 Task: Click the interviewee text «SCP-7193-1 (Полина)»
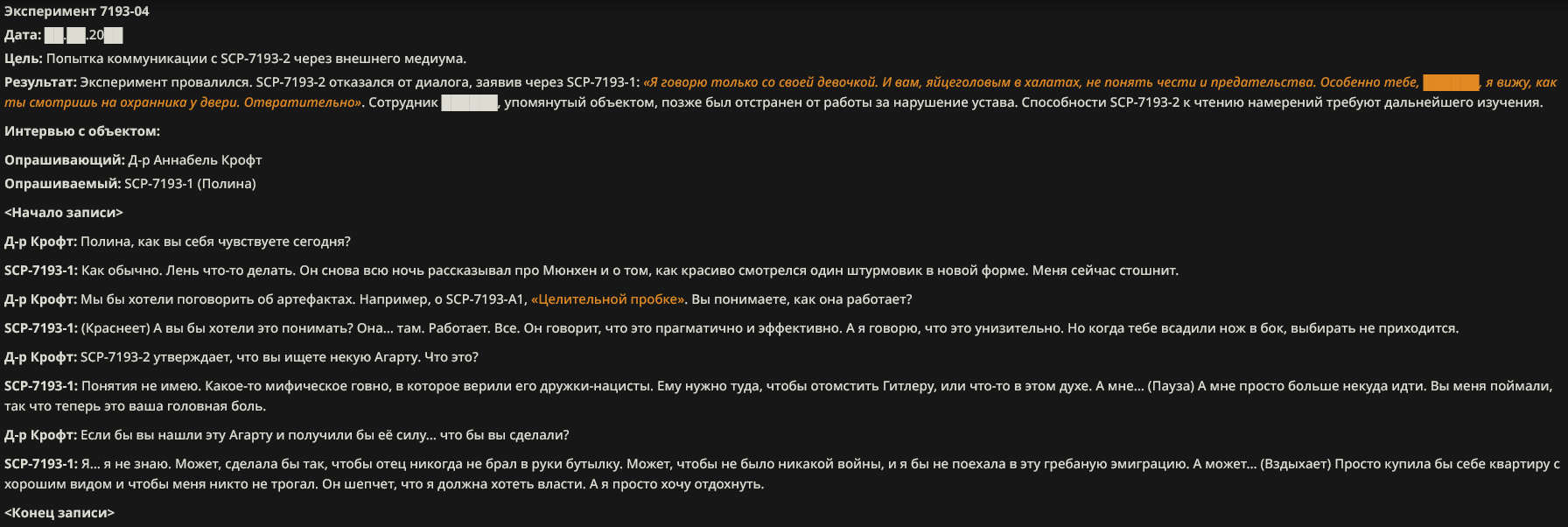(190, 184)
